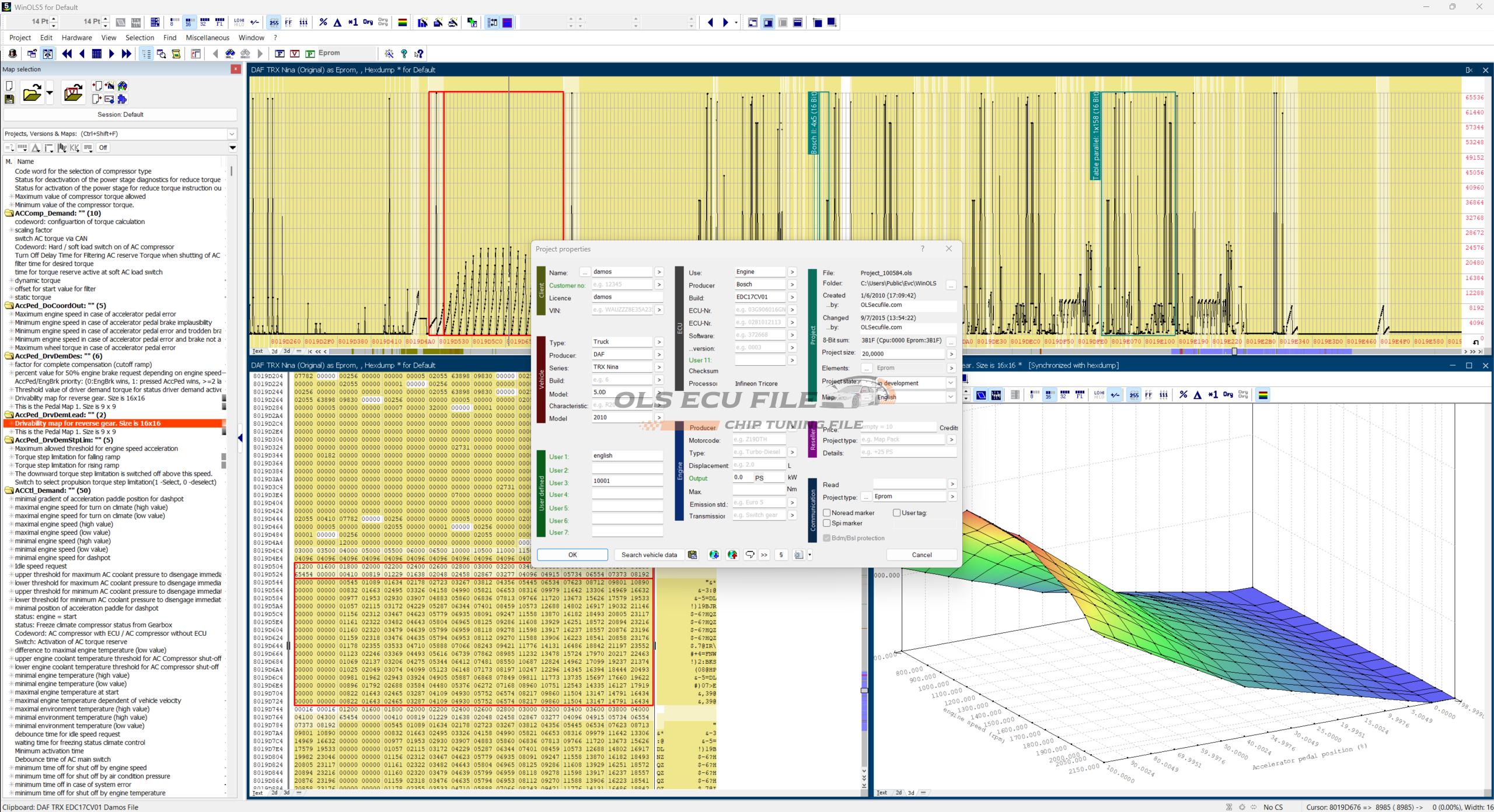Viewport: 1494px width, 812px height.
Task: Click the LoHi byte order icon
Action: click(x=239, y=22)
